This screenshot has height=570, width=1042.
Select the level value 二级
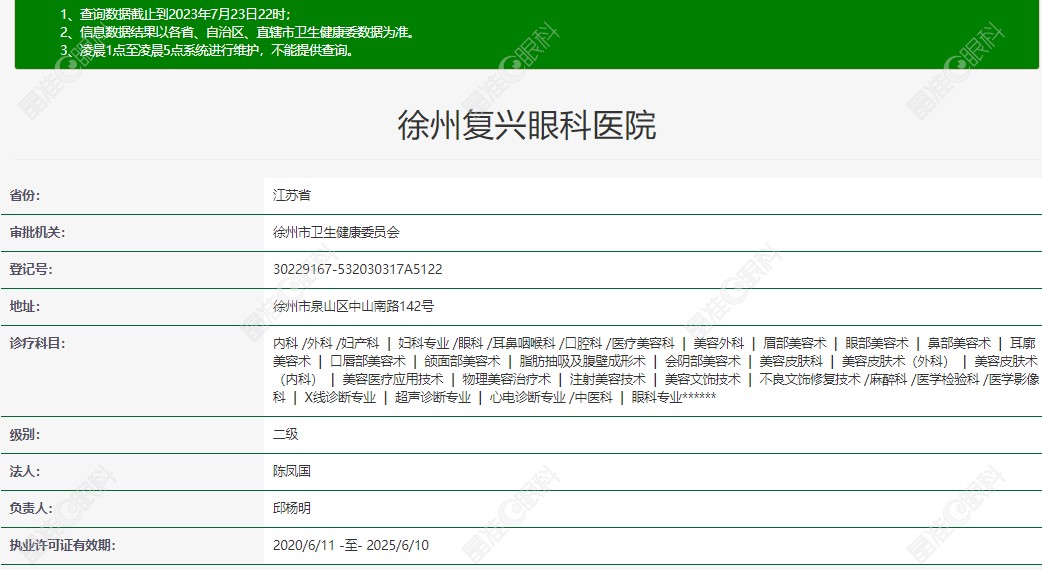click(286, 434)
